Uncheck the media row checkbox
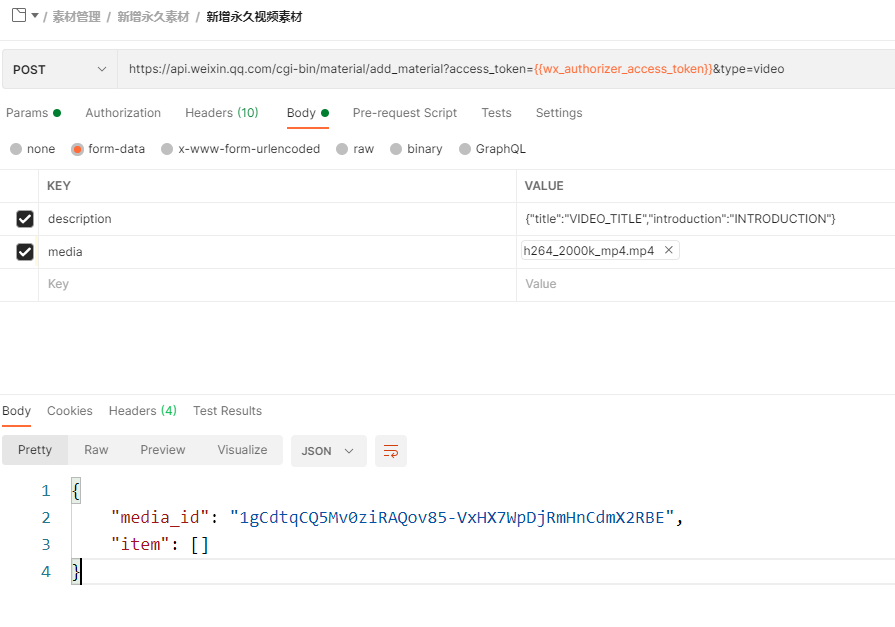 pyautogui.click(x=25, y=252)
